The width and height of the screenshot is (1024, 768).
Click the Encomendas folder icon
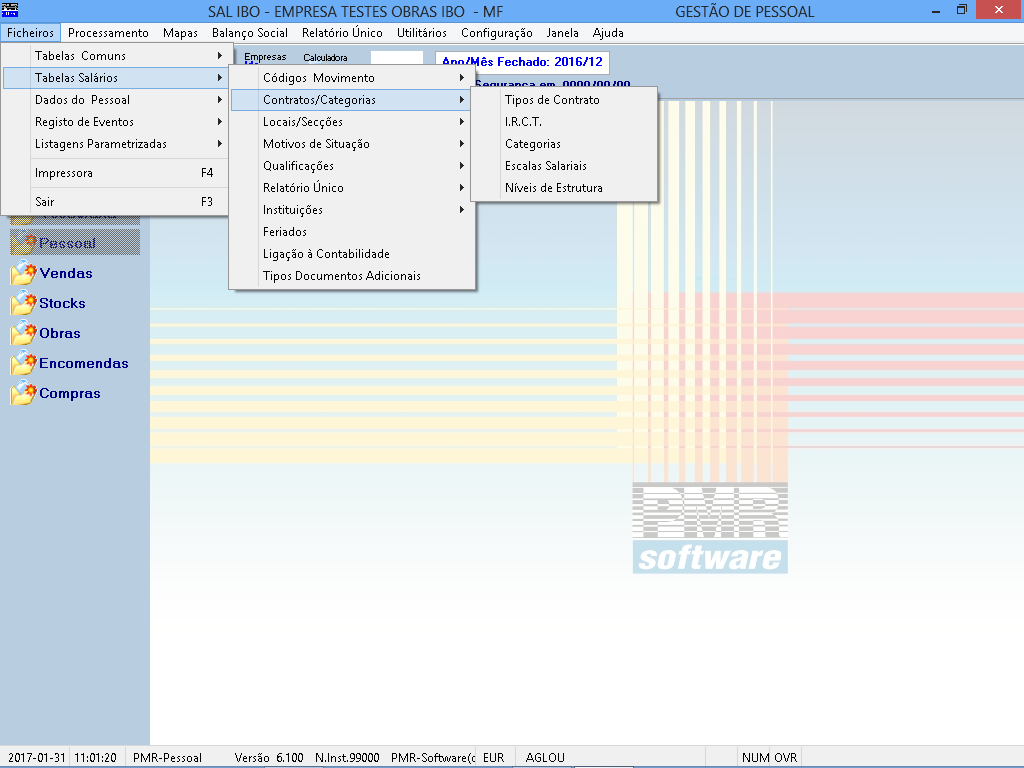click(23, 364)
